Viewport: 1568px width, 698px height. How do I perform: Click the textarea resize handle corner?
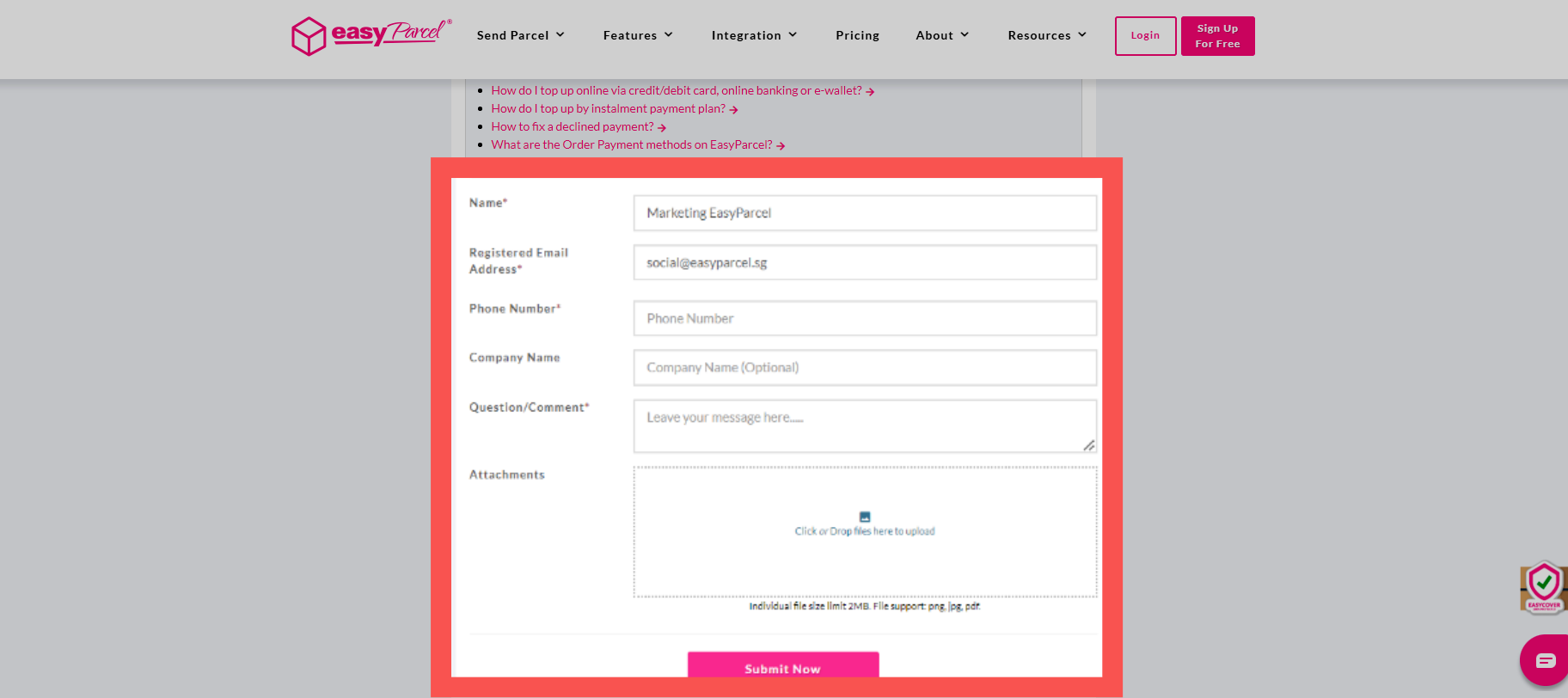pos(1088,445)
